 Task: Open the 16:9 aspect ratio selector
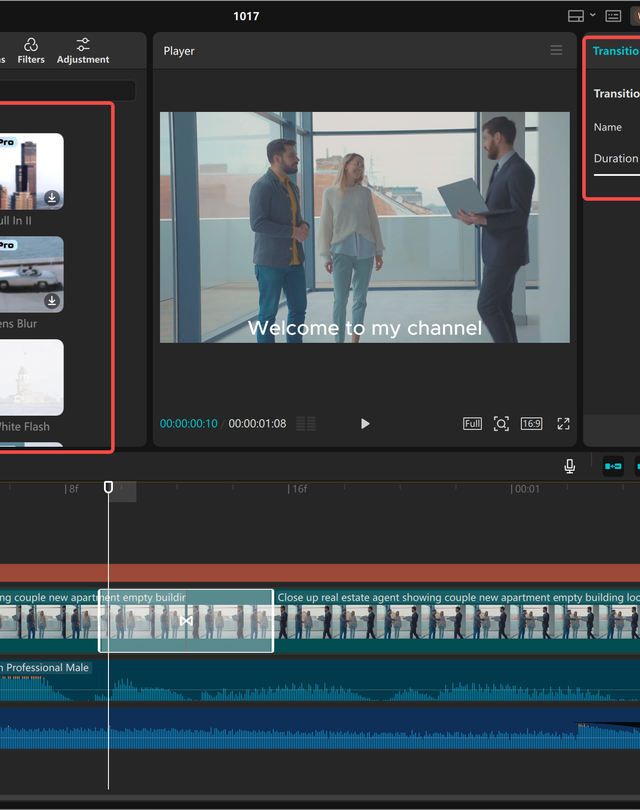(x=531, y=424)
